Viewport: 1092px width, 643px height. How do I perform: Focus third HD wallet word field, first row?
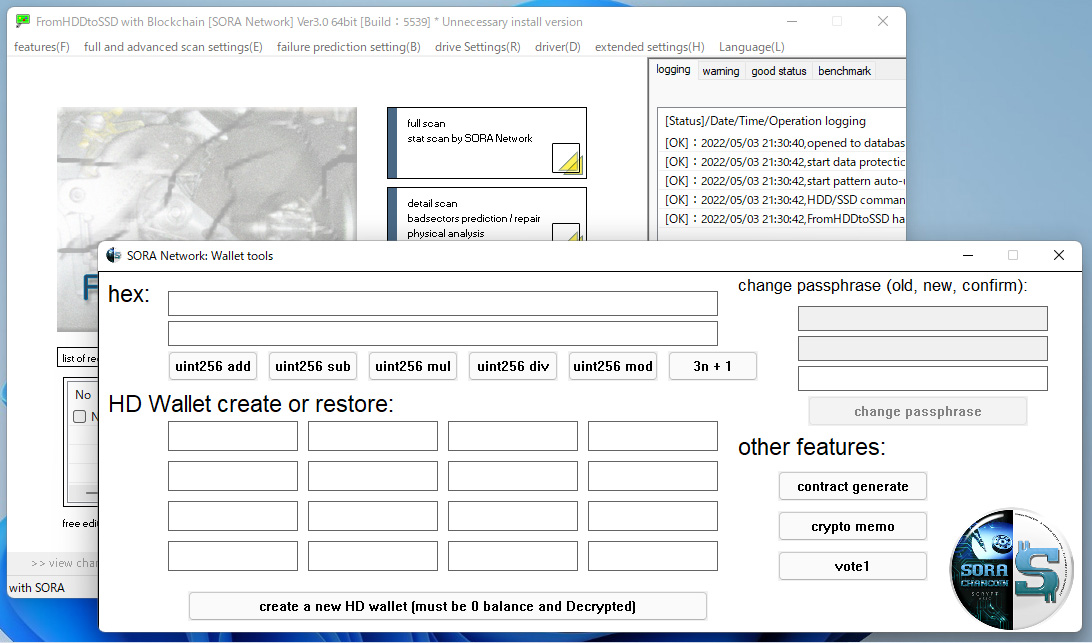[513, 436]
